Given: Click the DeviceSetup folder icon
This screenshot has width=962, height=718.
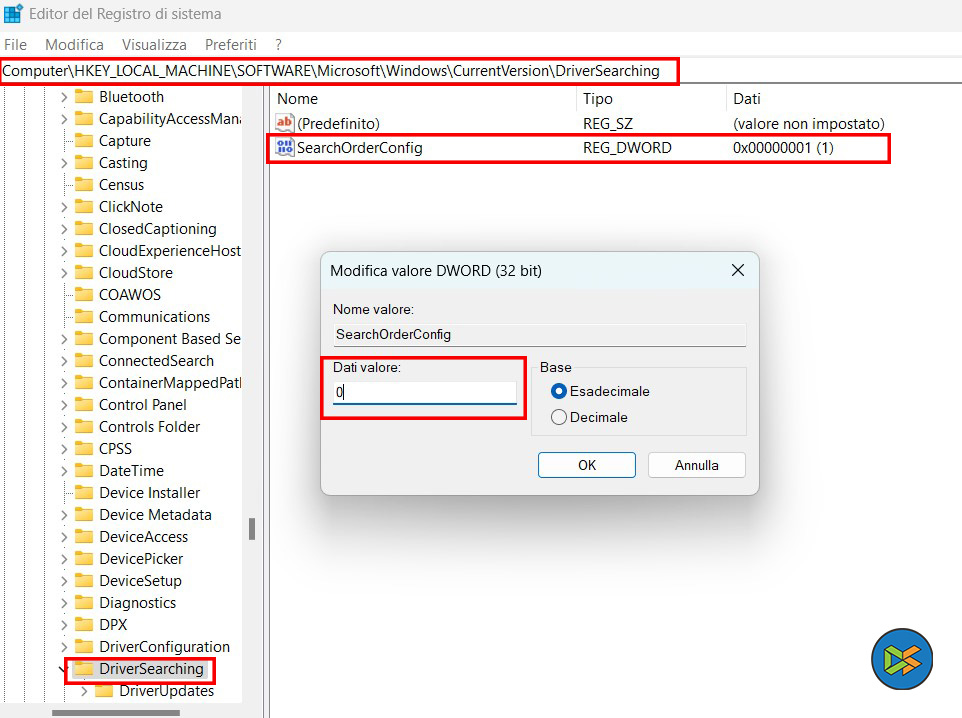Looking at the screenshot, I should click(84, 581).
